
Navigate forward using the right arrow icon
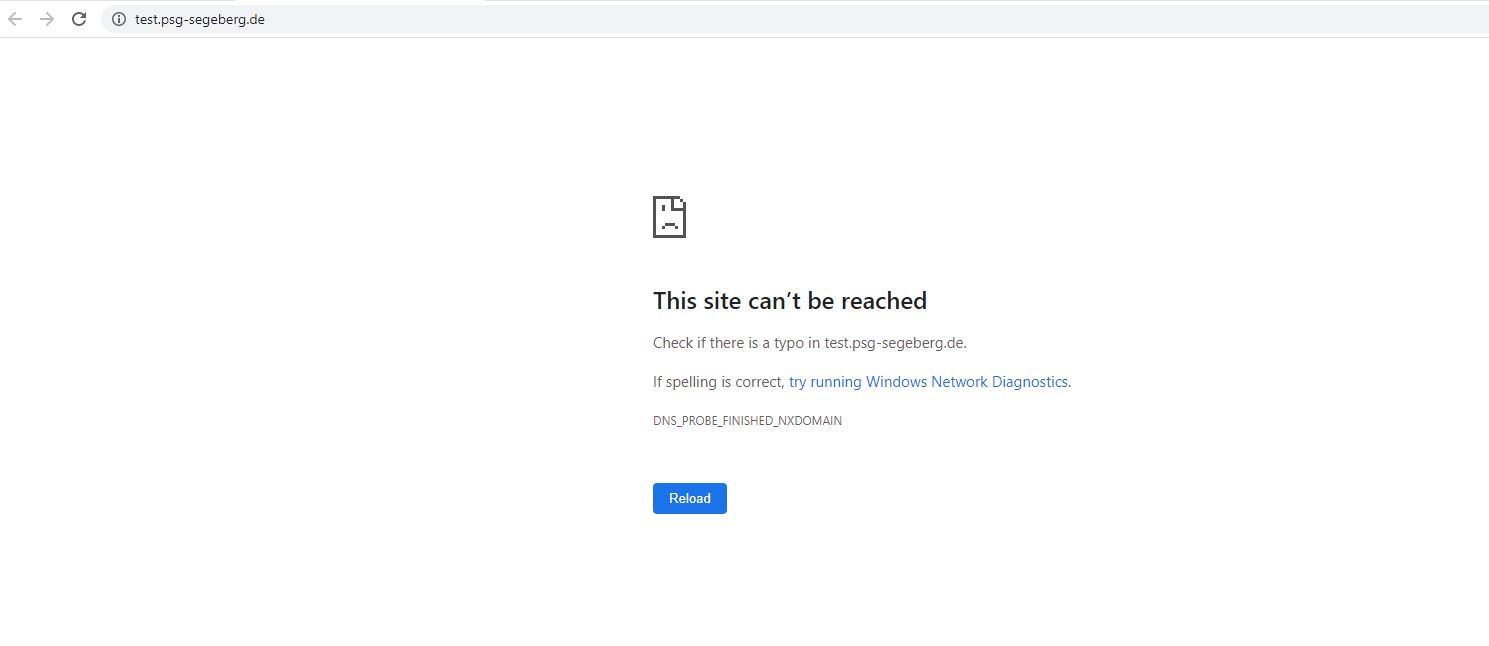point(46,18)
